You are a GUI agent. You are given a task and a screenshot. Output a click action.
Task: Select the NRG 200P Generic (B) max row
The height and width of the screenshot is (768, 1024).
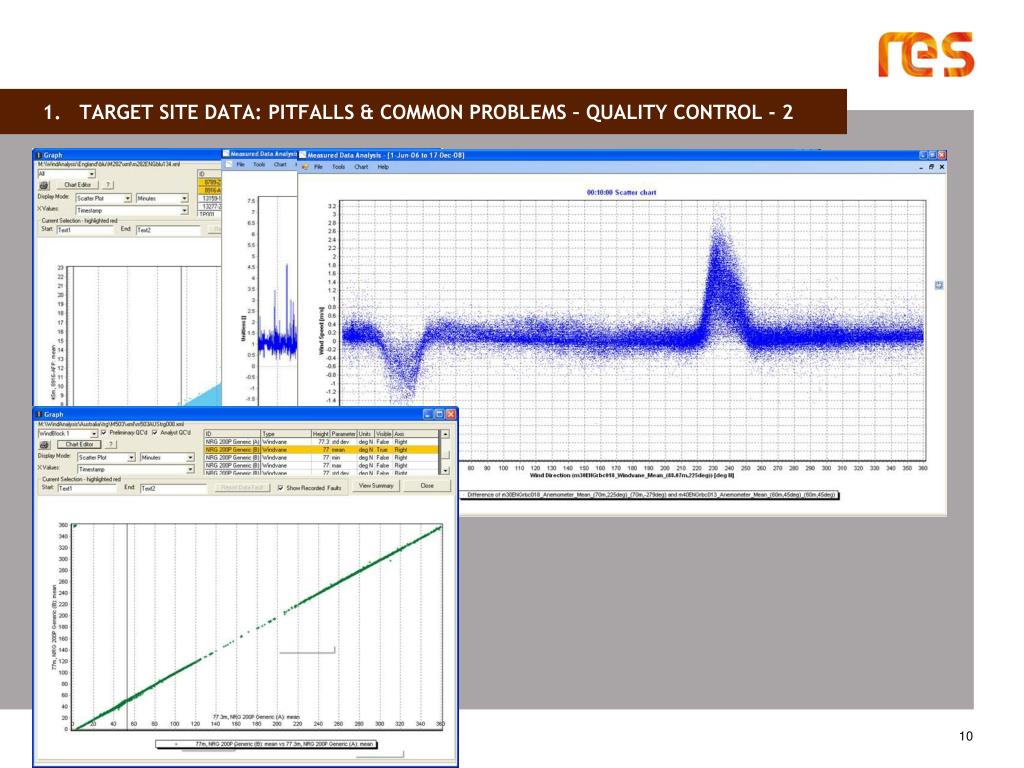pos(321,466)
